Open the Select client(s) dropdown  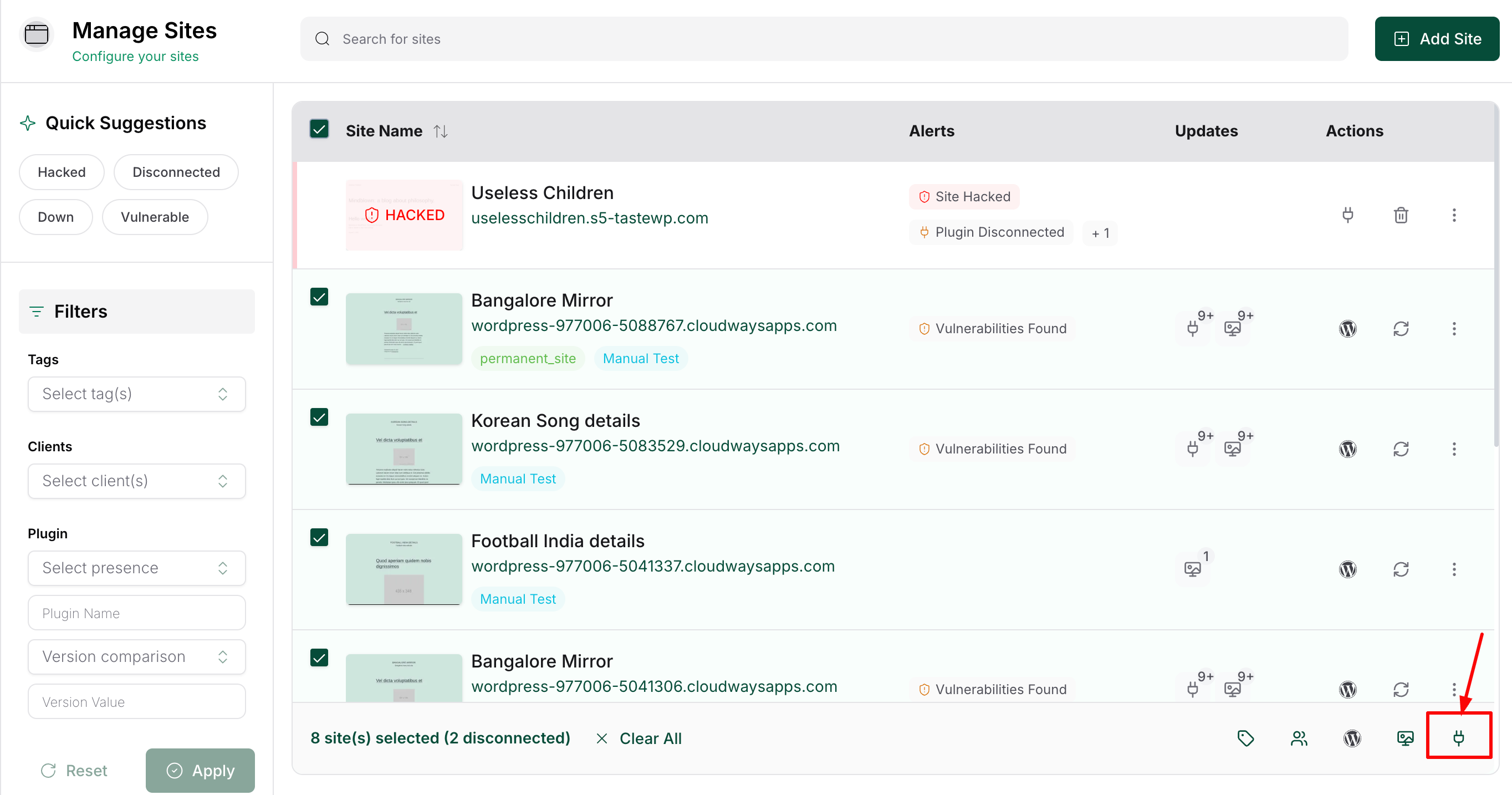click(x=136, y=481)
